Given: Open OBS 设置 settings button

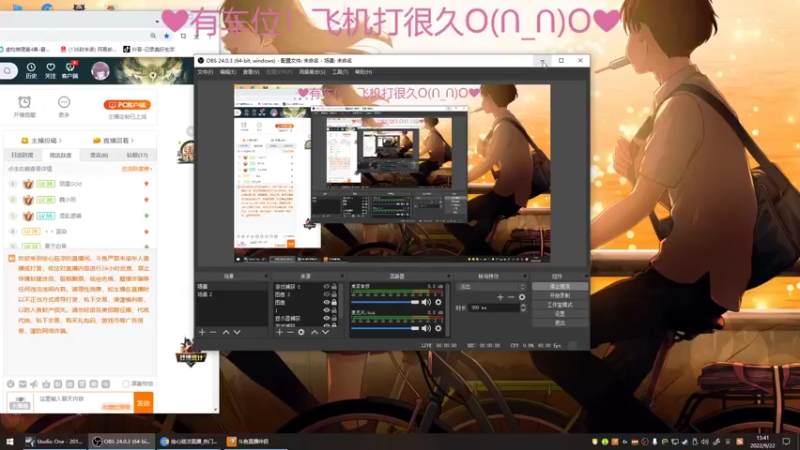Looking at the screenshot, I should pos(560,314).
